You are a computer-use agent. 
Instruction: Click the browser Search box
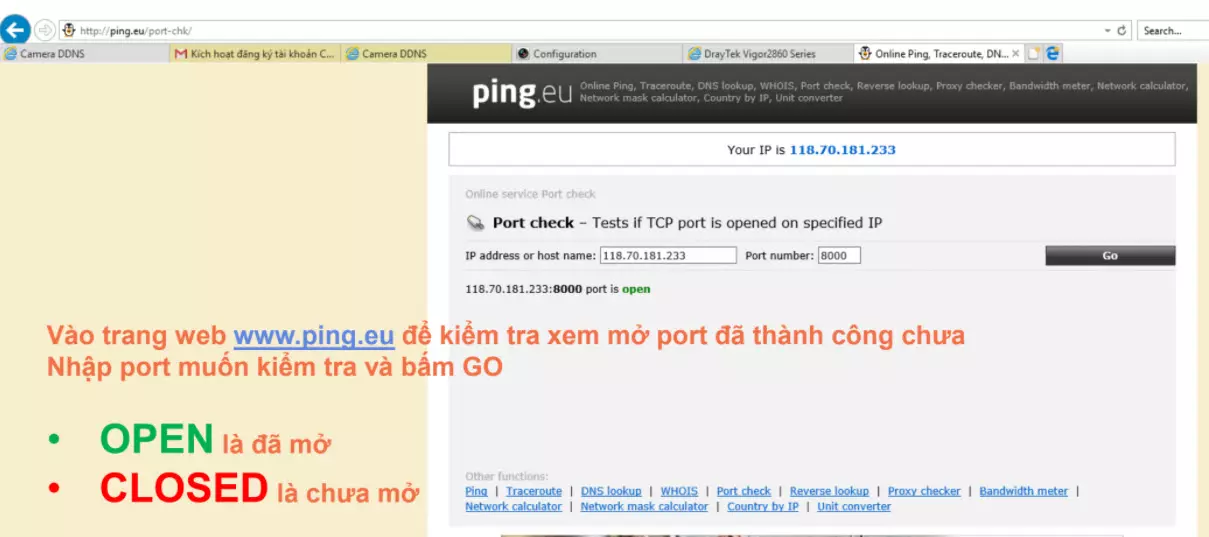(x=1173, y=30)
